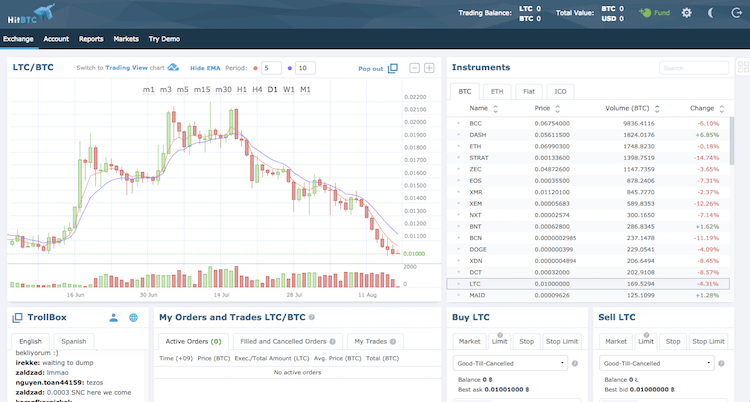The width and height of the screenshot is (750, 402).
Task: Click EMA period field showing 5
Action: [x=271, y=68]
